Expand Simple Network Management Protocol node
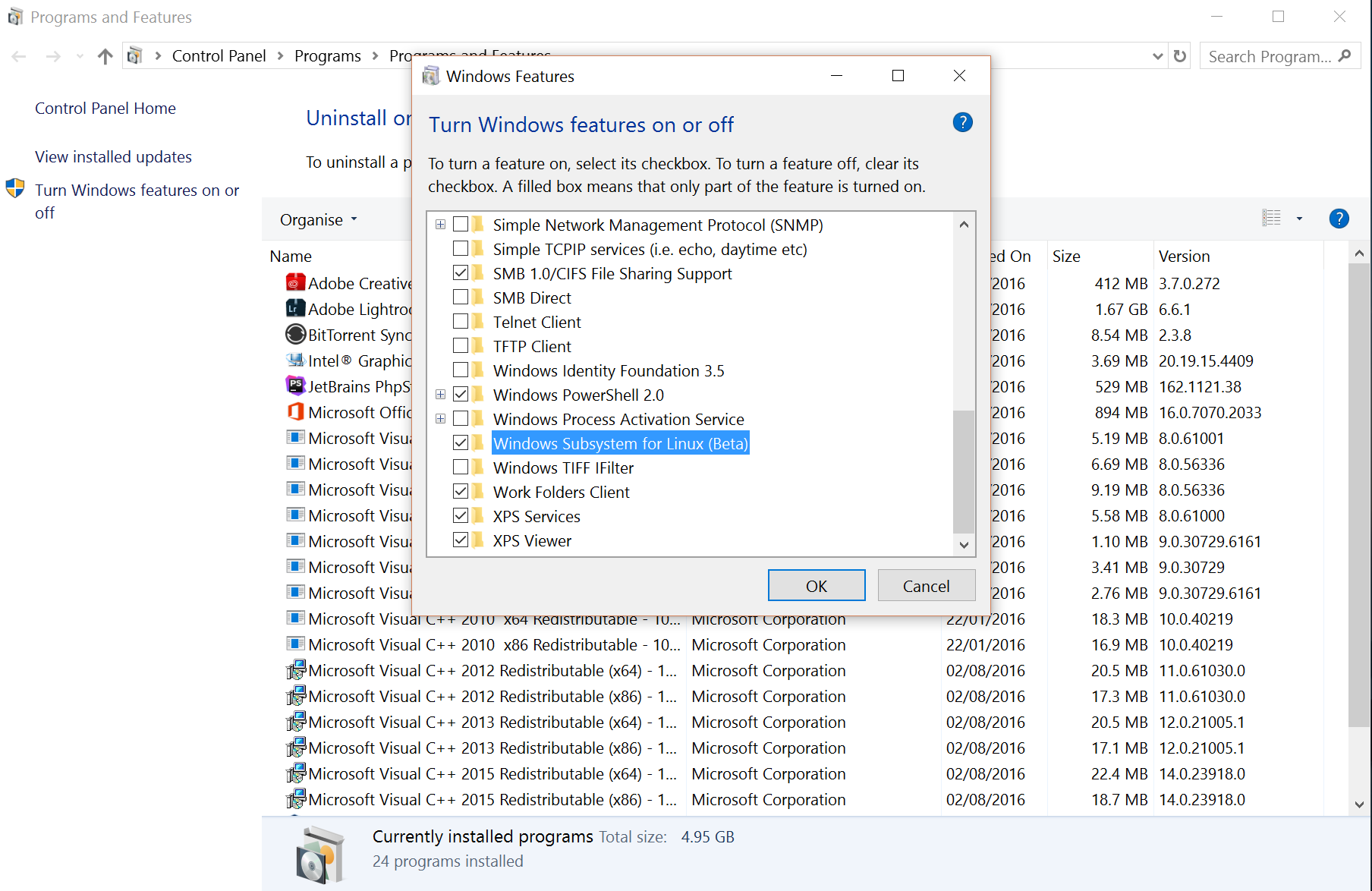Image resolution: width=1372 pixels, height=891 pixels. click(440, 225)
